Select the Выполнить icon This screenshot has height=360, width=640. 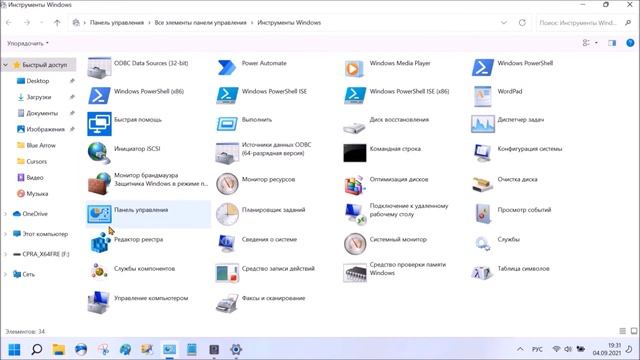pos(227,124)
